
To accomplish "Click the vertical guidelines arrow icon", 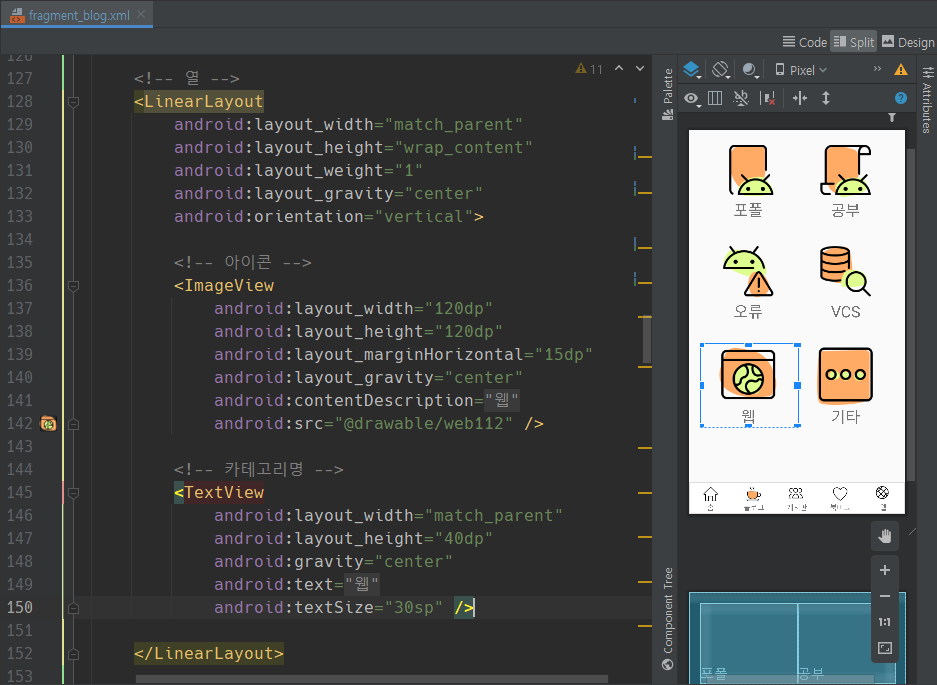I will pyautogui.click(x=826, y=98).
